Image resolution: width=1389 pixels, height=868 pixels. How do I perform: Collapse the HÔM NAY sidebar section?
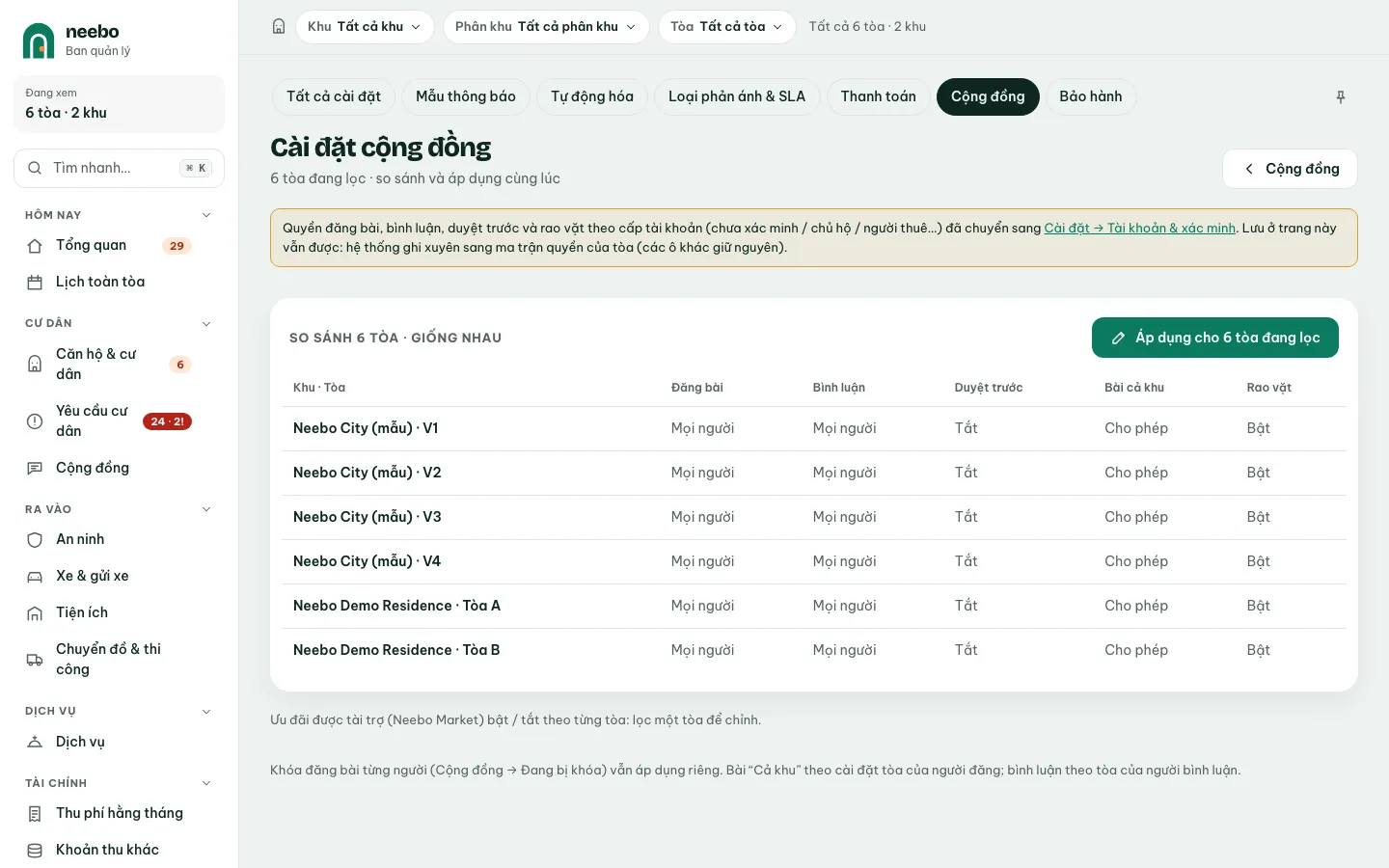point(206,215)
